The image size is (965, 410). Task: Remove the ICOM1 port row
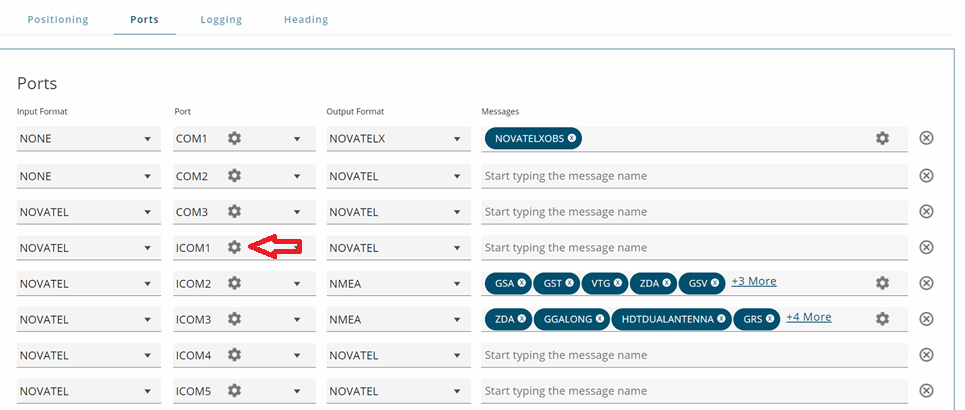click(x=926, y=247)
